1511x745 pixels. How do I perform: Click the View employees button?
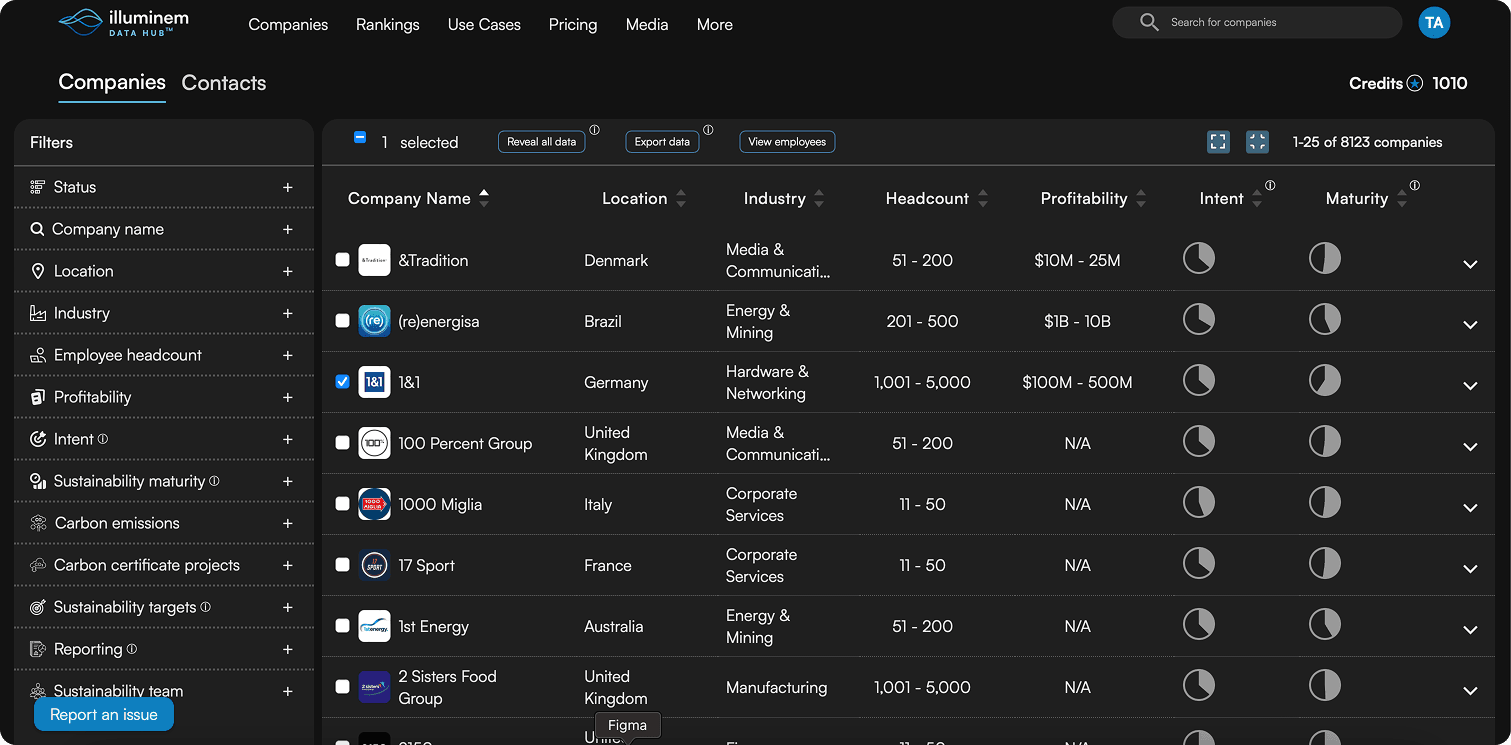(787, 142)
